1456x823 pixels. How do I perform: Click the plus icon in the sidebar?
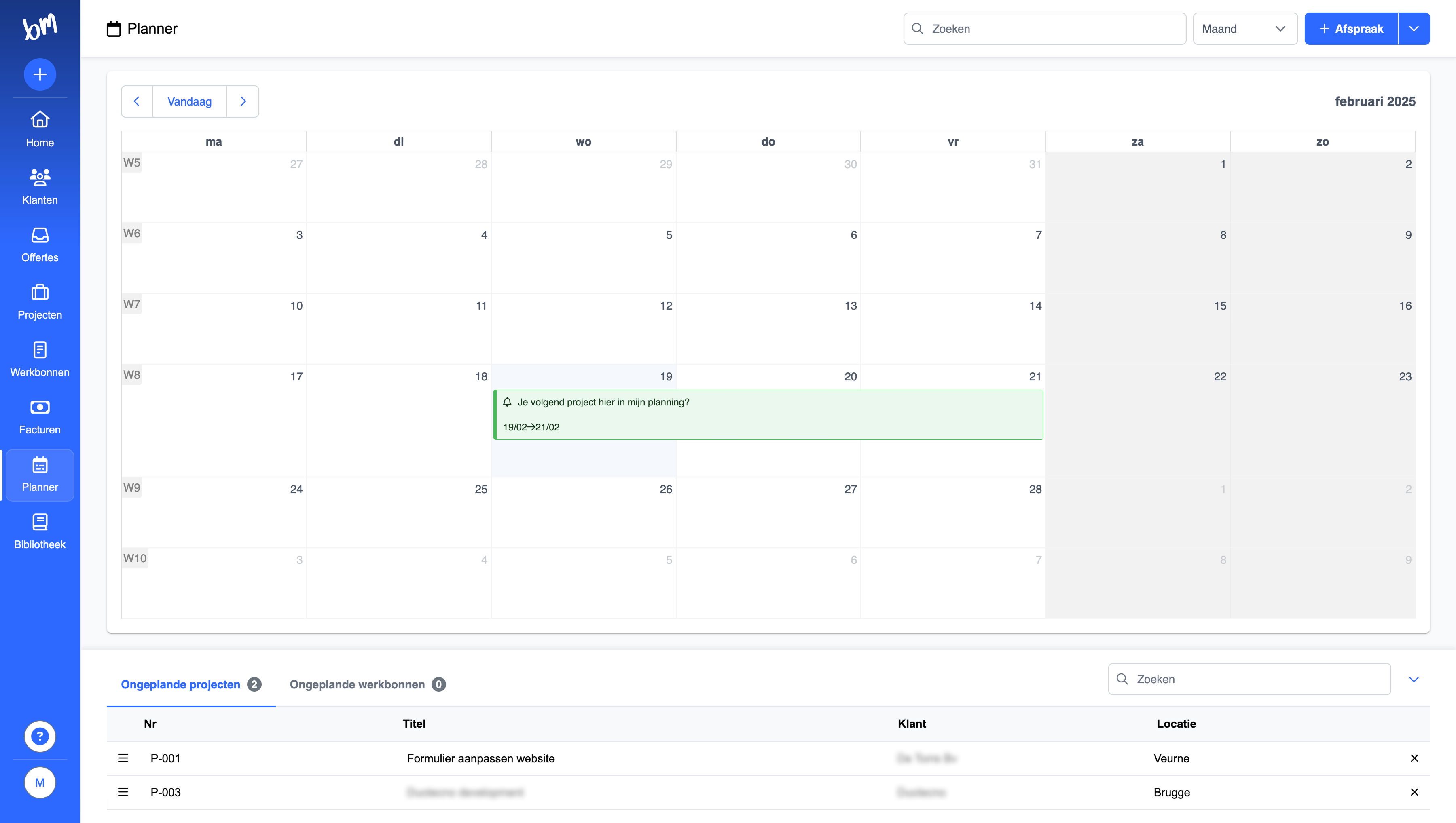coord(40,74)
